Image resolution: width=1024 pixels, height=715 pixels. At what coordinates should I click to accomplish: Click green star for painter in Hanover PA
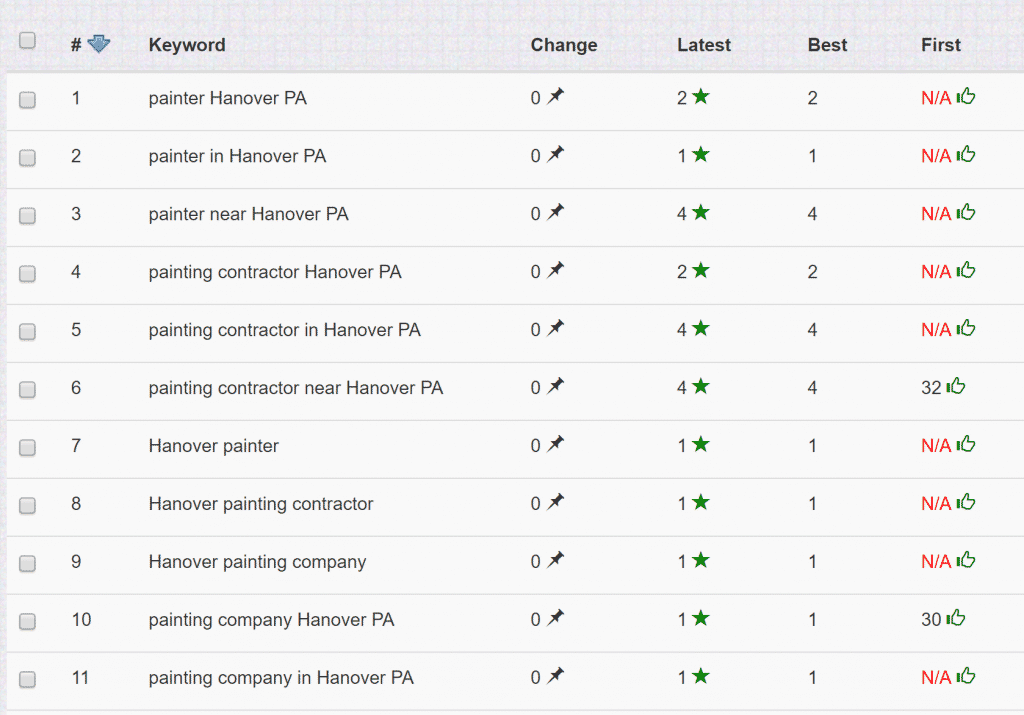(x=701, y=155)
